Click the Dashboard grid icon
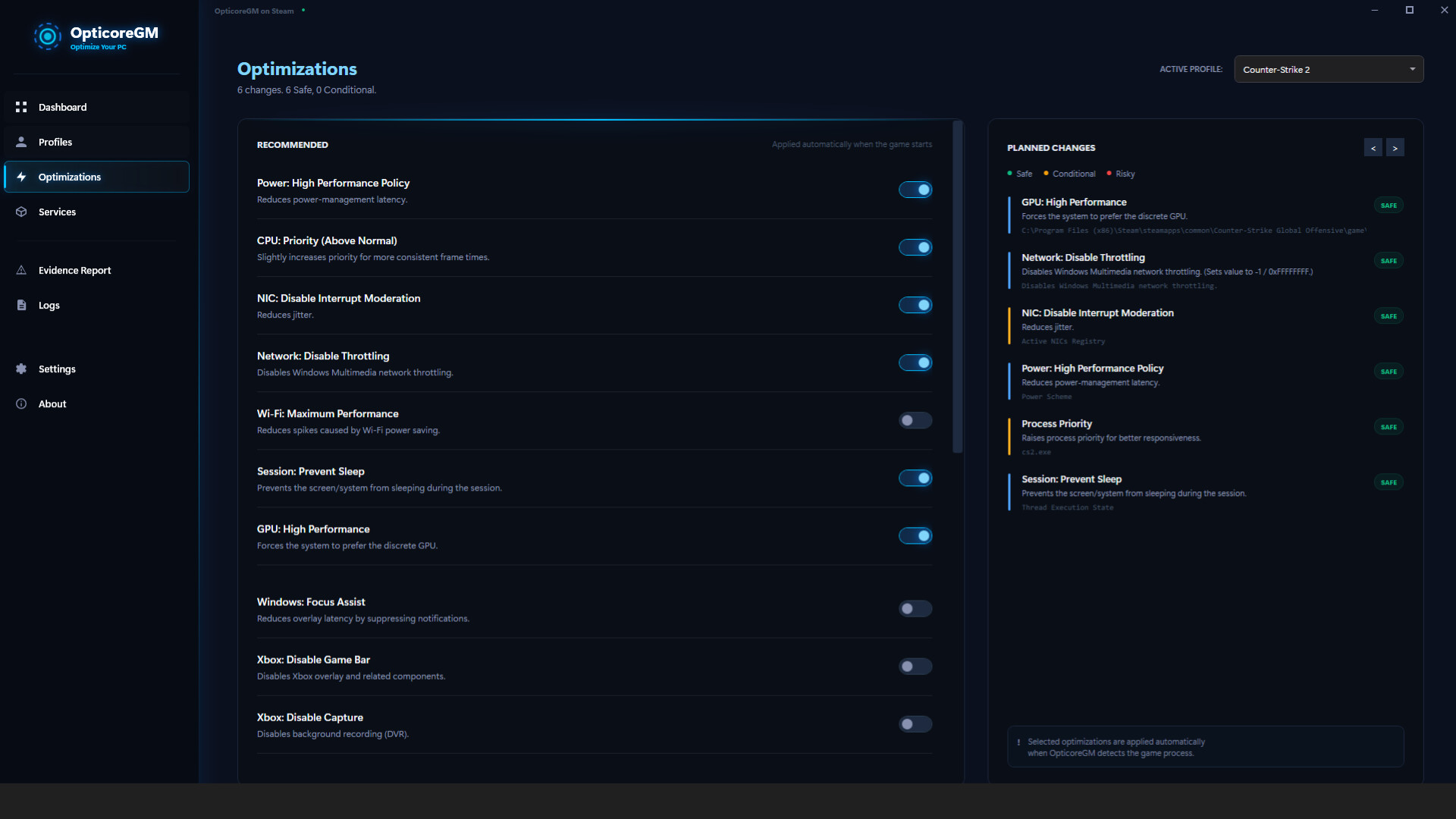1456x819 pixels. pos(21,107)
